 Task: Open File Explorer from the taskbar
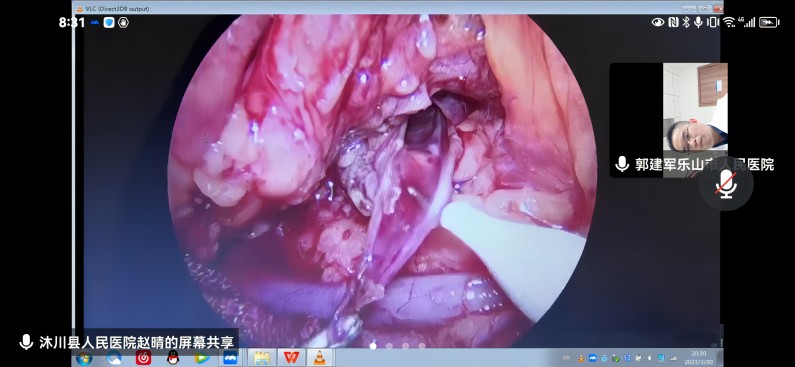tap(262, 358)
